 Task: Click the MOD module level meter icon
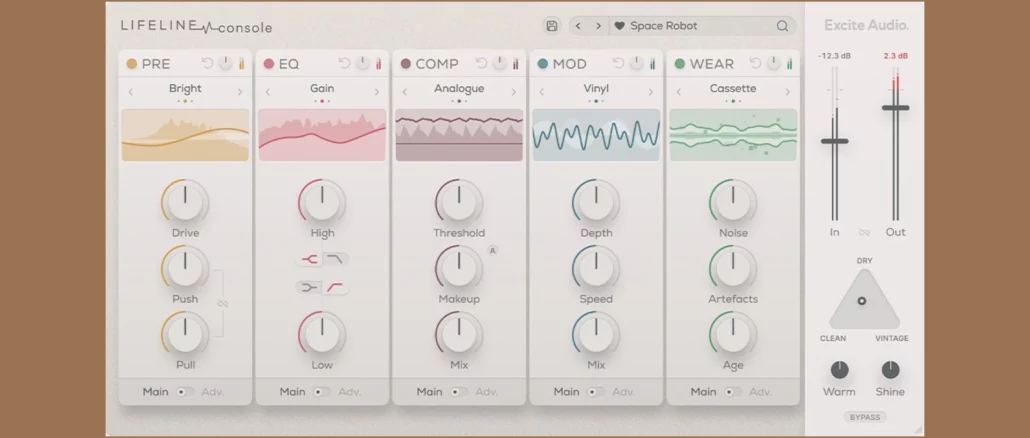click(x=653, y=64)
